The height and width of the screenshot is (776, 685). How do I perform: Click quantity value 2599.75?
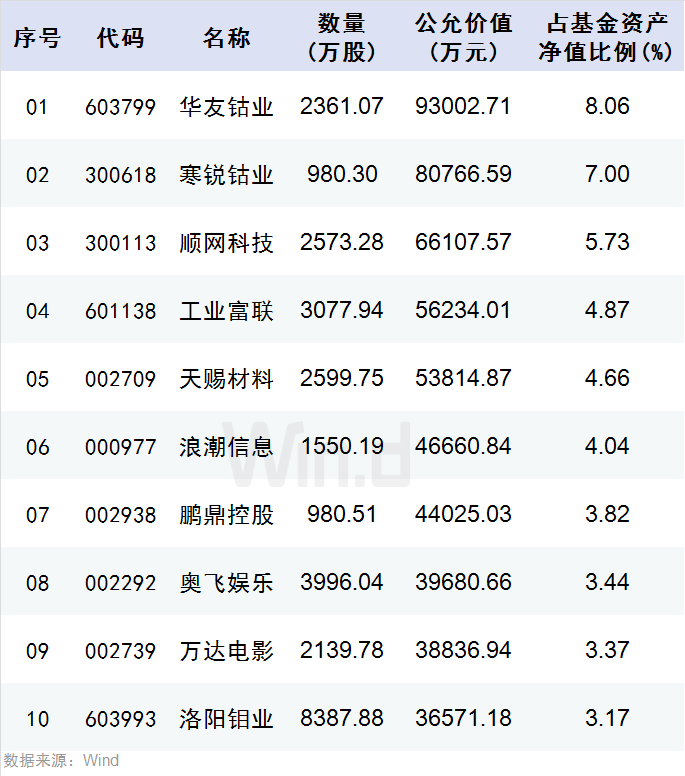pyautogui.click(x=342, y=378)
